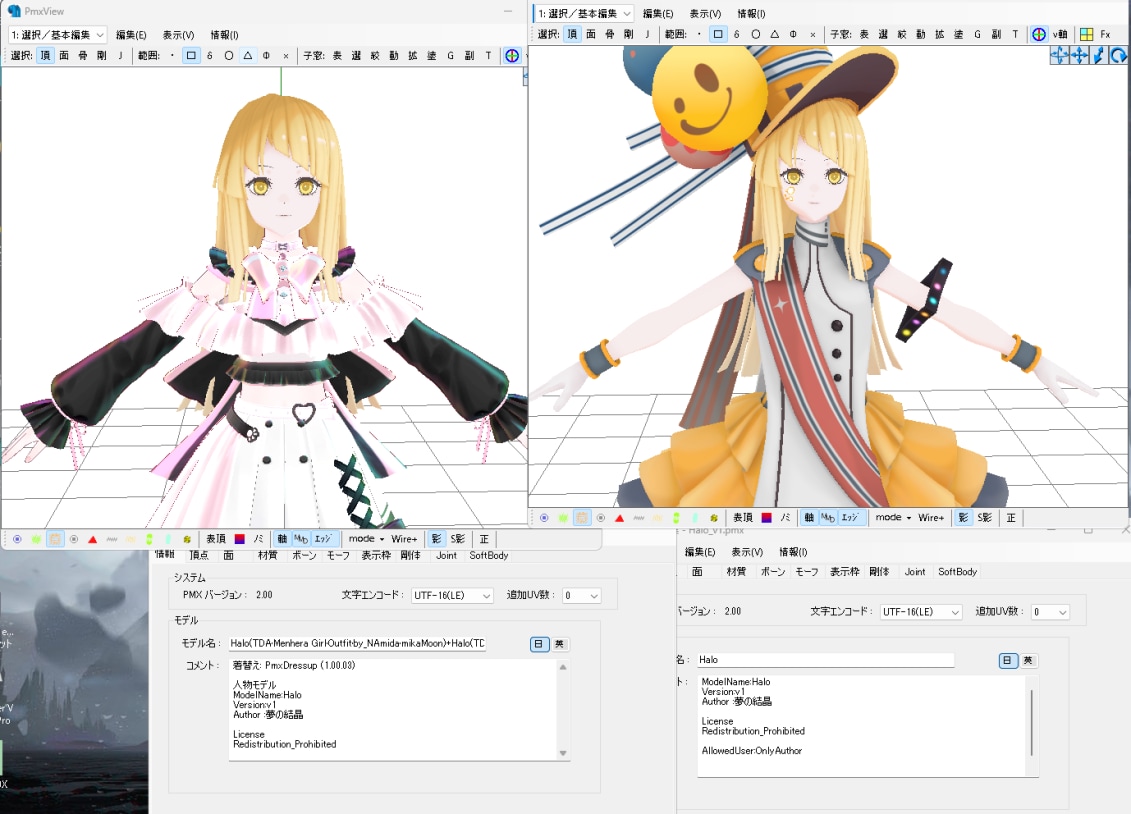Viewport: 1131px width, 814px height.
Task: Open 表示(V) menu in left PmxView
Action: (x=178, y=35)
